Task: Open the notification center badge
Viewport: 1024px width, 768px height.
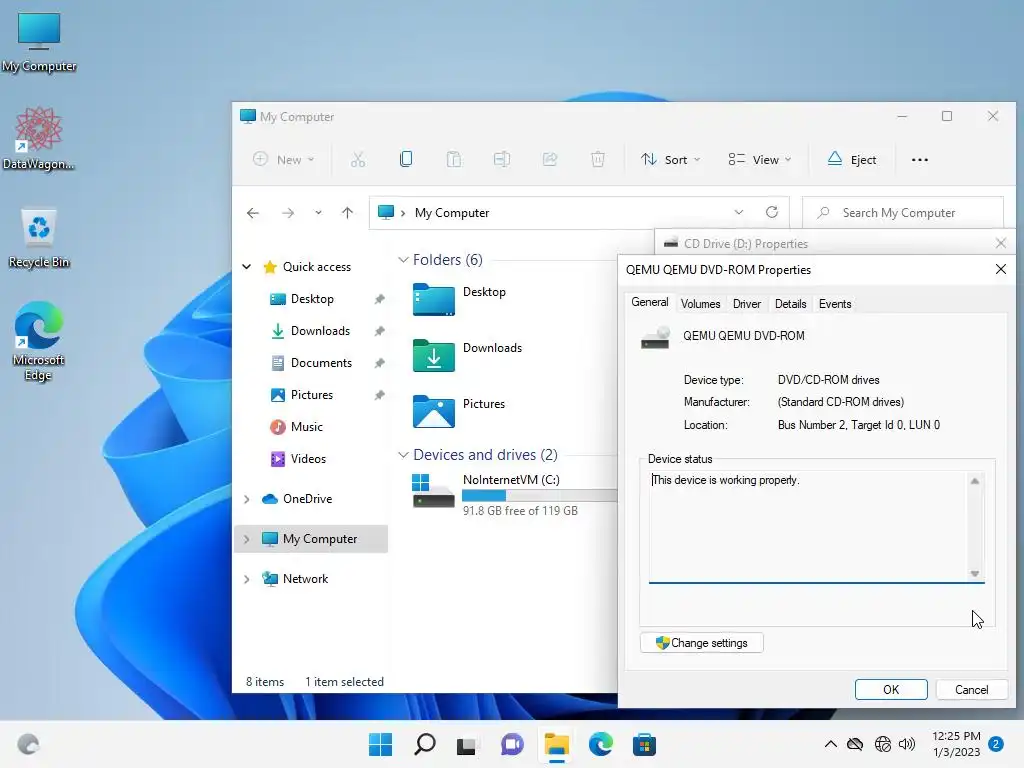Action: pos(996,744)
